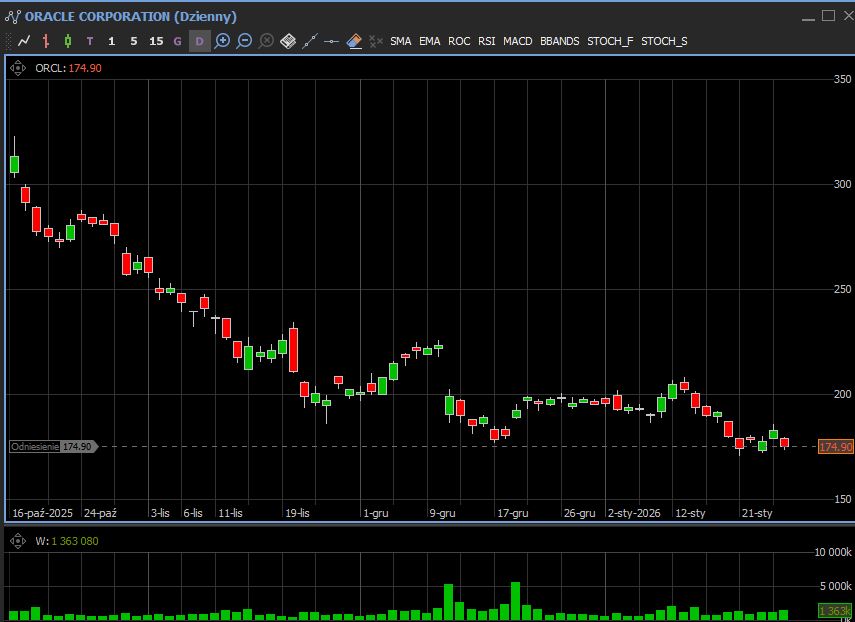Add the SMA indicator
The width and height of the screenshot is (855, 622).
click(x=400, y=41)
